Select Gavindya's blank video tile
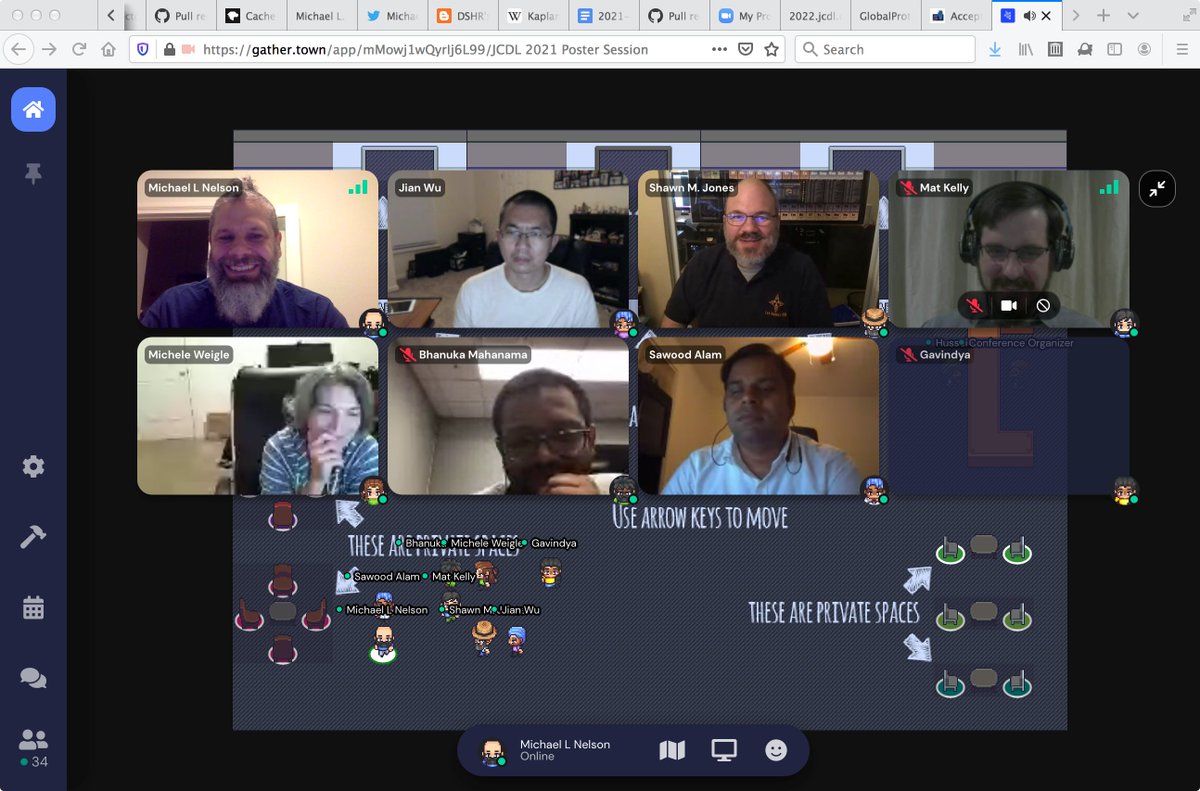1200x791 pixels. (x=1009, y=416)
